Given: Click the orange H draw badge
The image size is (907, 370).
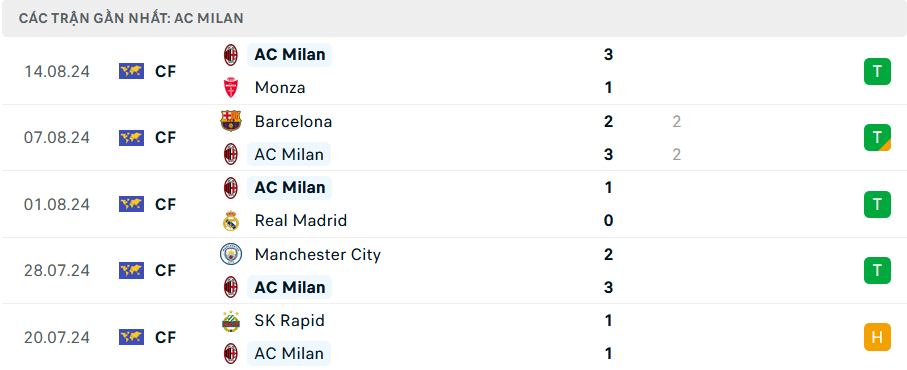Looking at the screenshot, I should coord(877,337).
